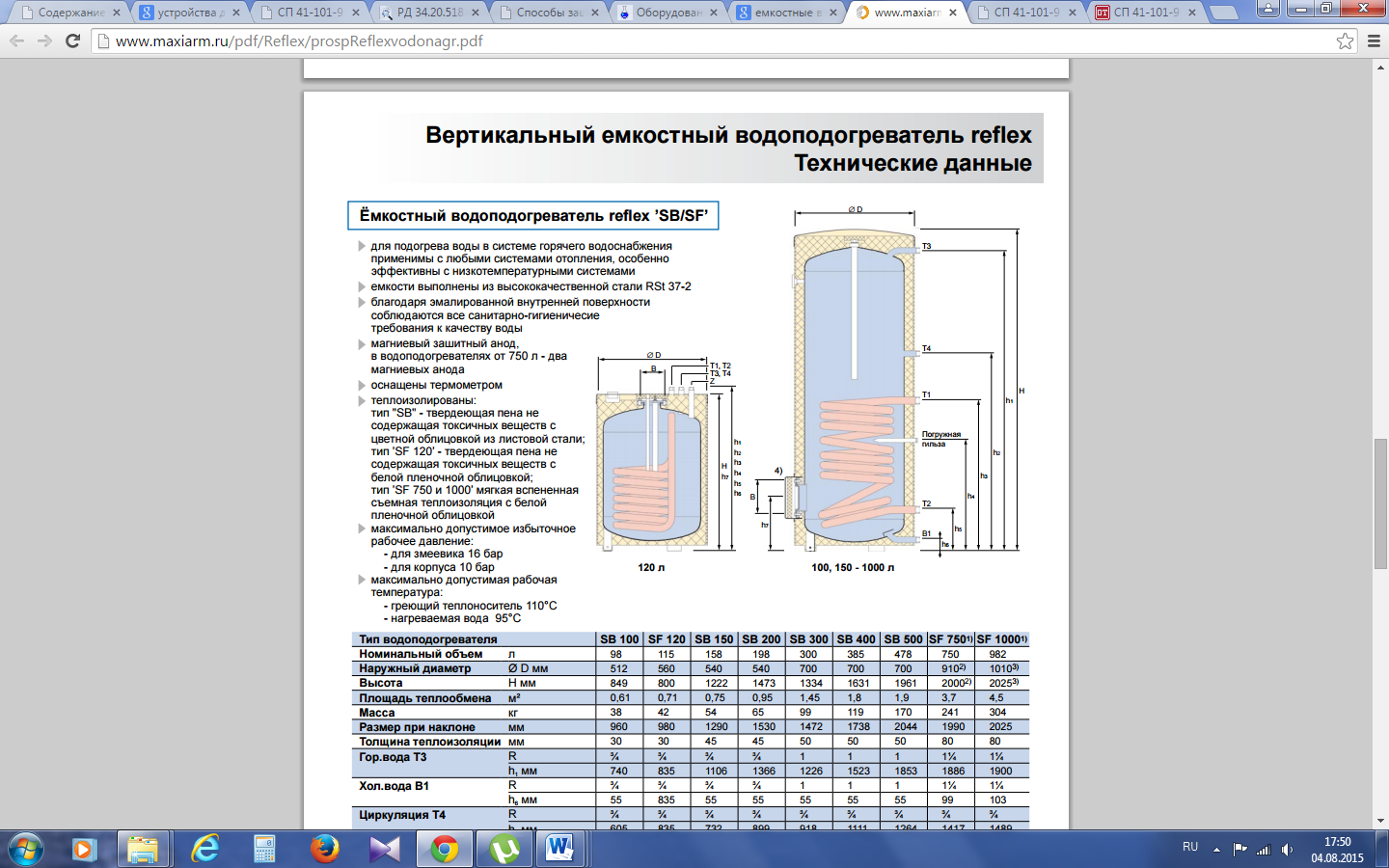Switch to Firefox in the taskbar
The width and height of the screenshot is (1389, 868).
[x=325, y=850]
